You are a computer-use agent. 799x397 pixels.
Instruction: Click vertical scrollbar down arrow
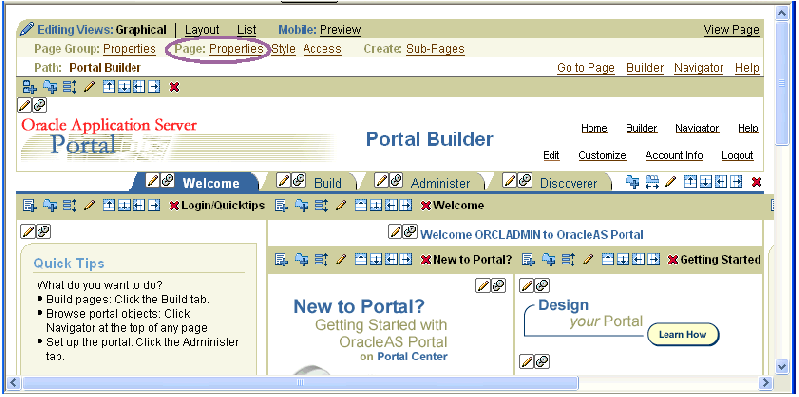point(782,365)
